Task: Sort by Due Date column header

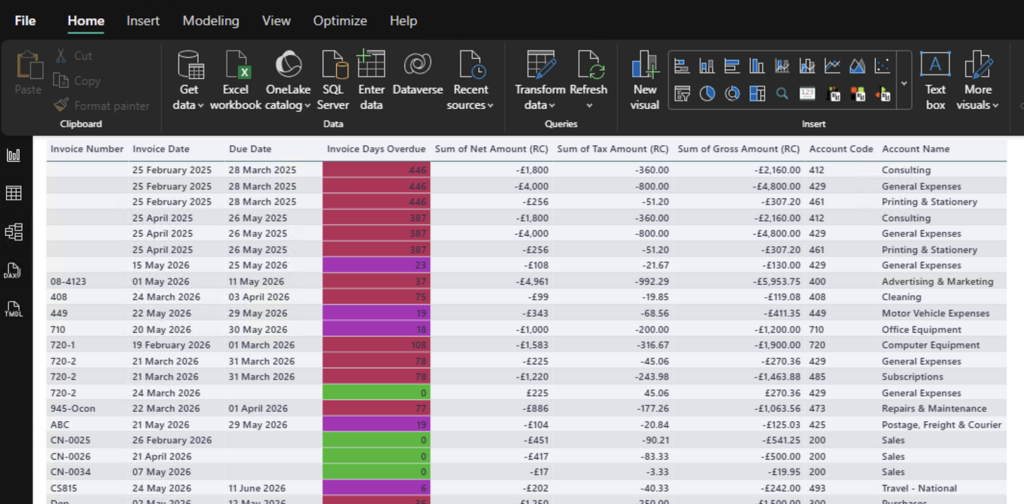Action: (249, 150)
